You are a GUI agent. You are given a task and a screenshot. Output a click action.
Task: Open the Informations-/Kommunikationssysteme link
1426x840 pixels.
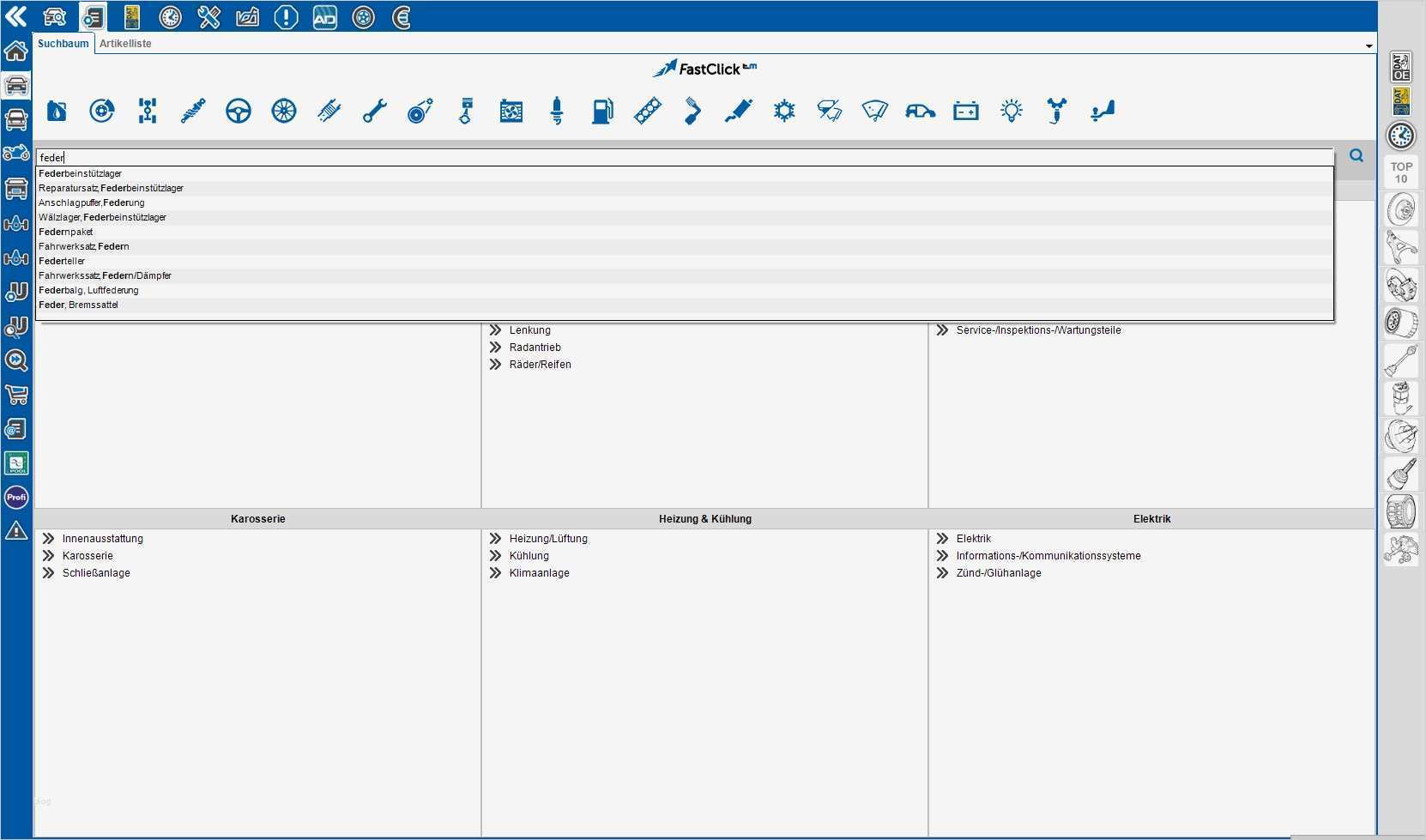1048,556
